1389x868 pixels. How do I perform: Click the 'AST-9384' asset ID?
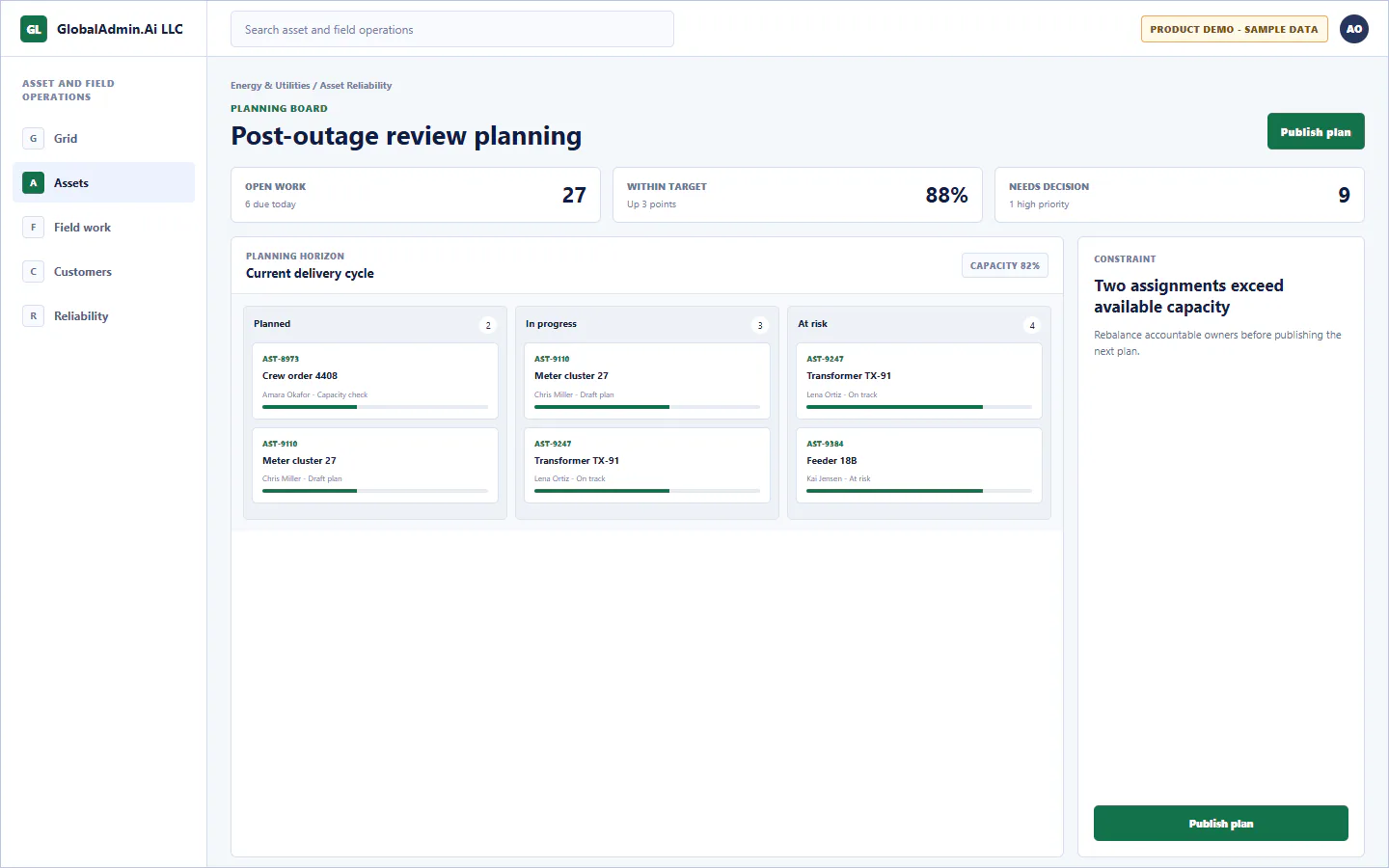825,444
